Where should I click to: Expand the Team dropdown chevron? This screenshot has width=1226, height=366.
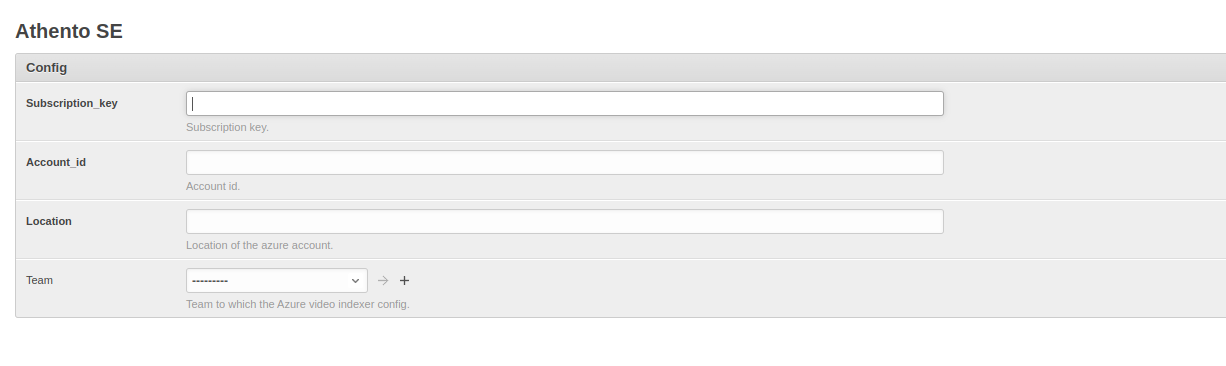355,281
